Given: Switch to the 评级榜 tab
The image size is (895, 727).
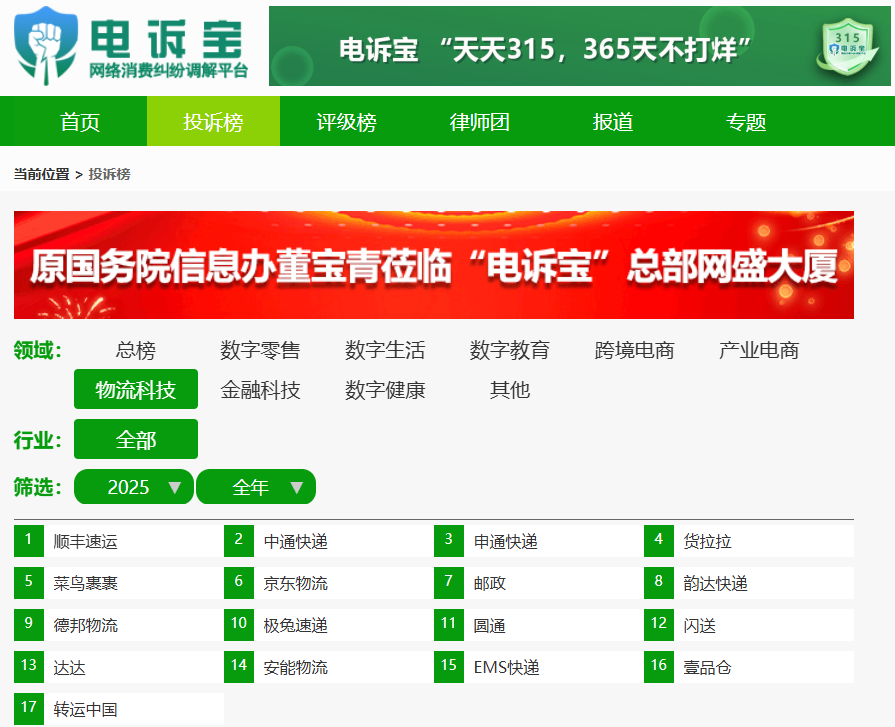Looking at the screenshot, I should (x=346, y=122).
